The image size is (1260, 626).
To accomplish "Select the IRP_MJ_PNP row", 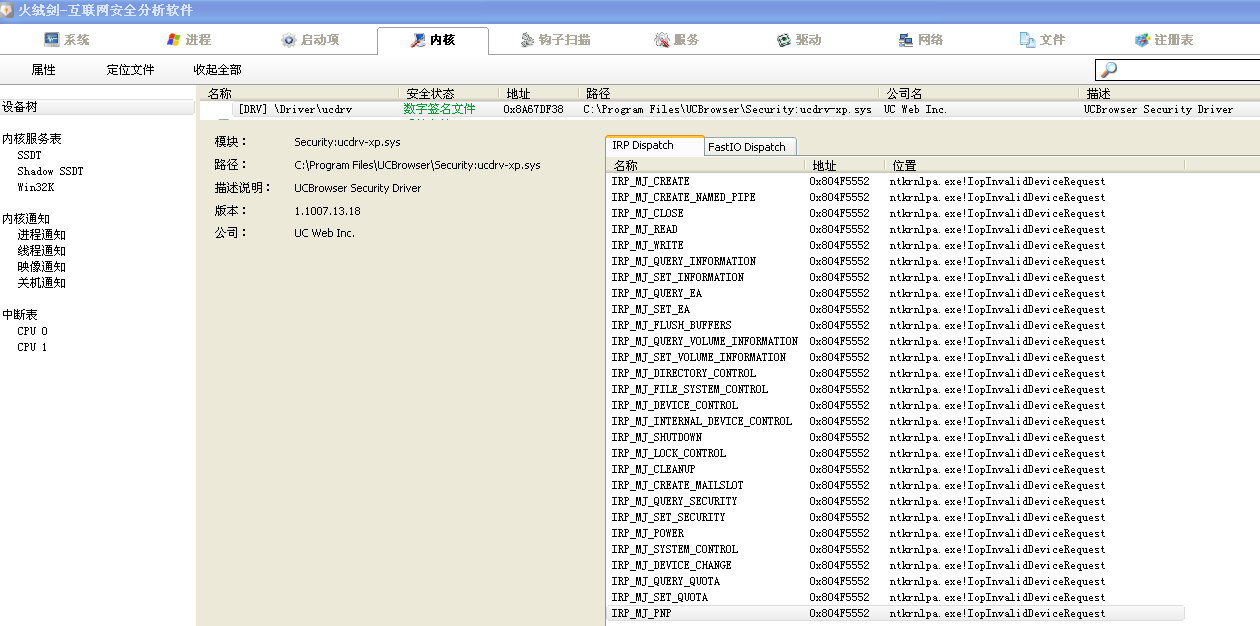I will (895, 613).
